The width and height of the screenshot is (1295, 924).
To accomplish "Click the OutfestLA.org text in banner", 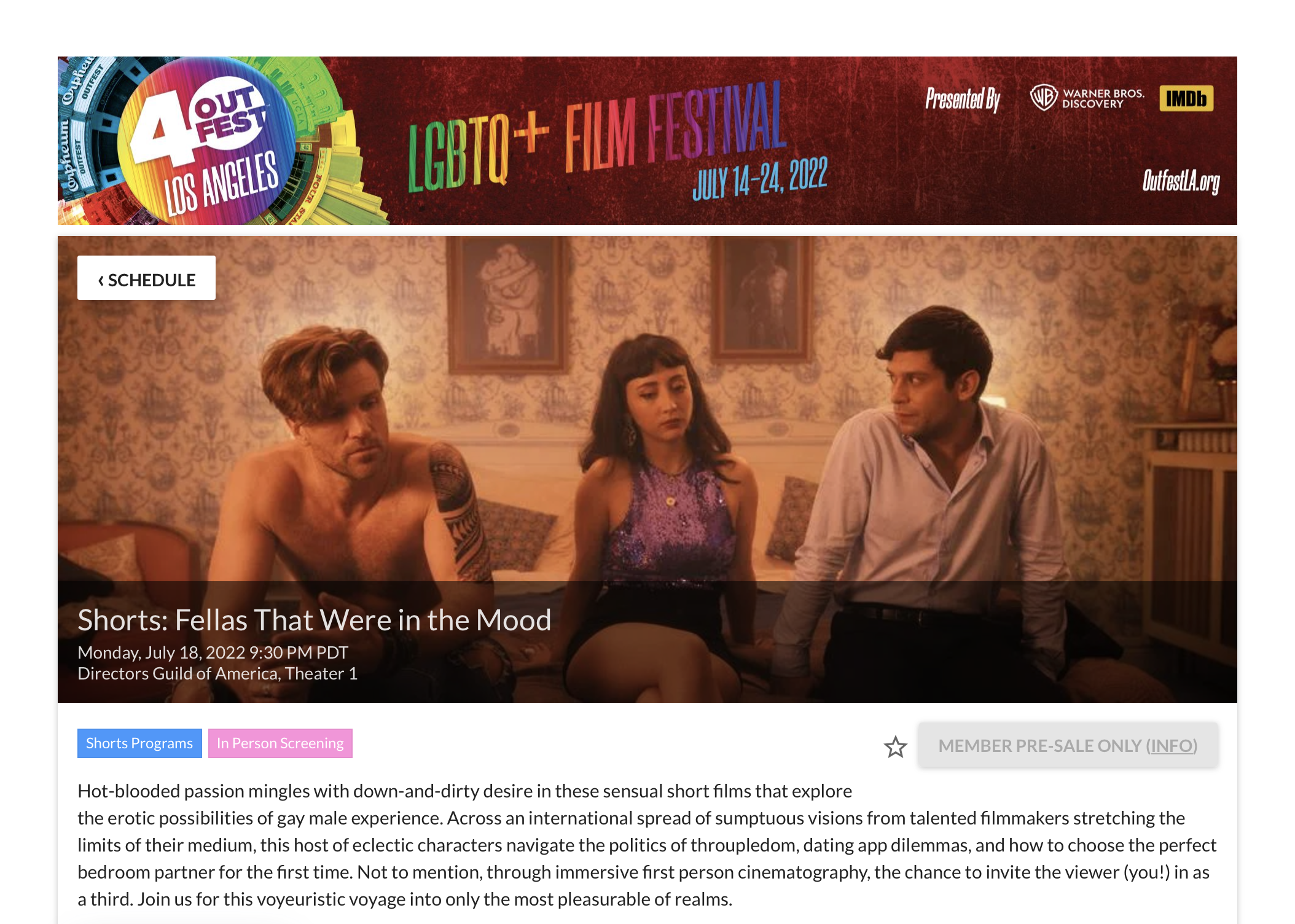I will (x=1181, y=181).
